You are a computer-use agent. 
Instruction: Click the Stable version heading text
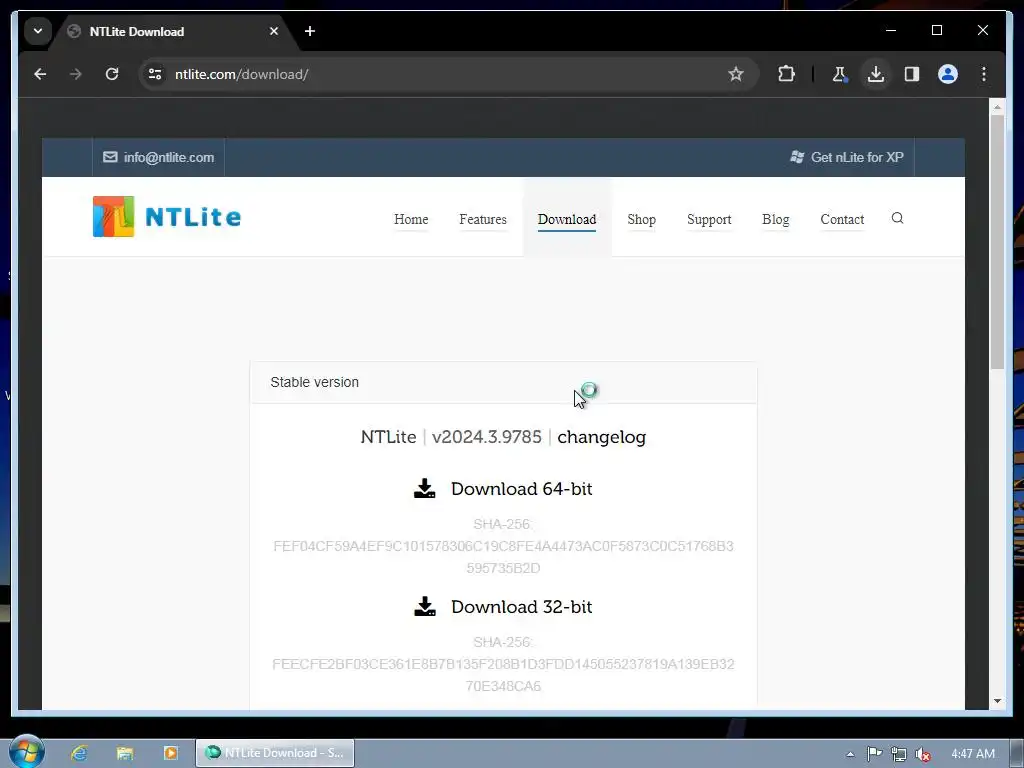tap(314, 382)
